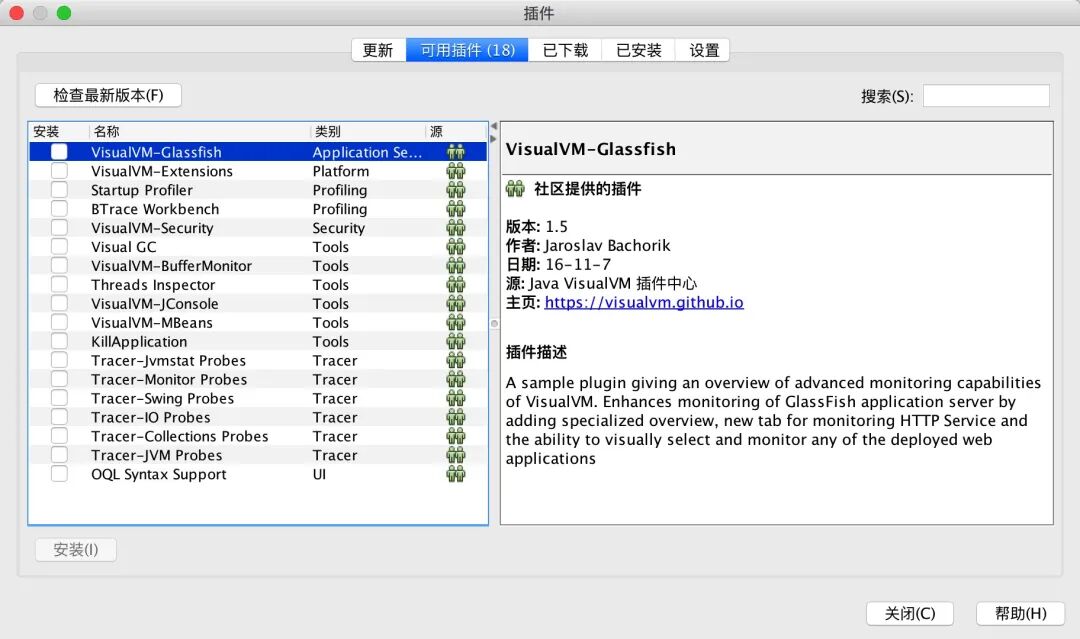Click the 安装(I) button
1080x639 pixels.
pos(76,549)
